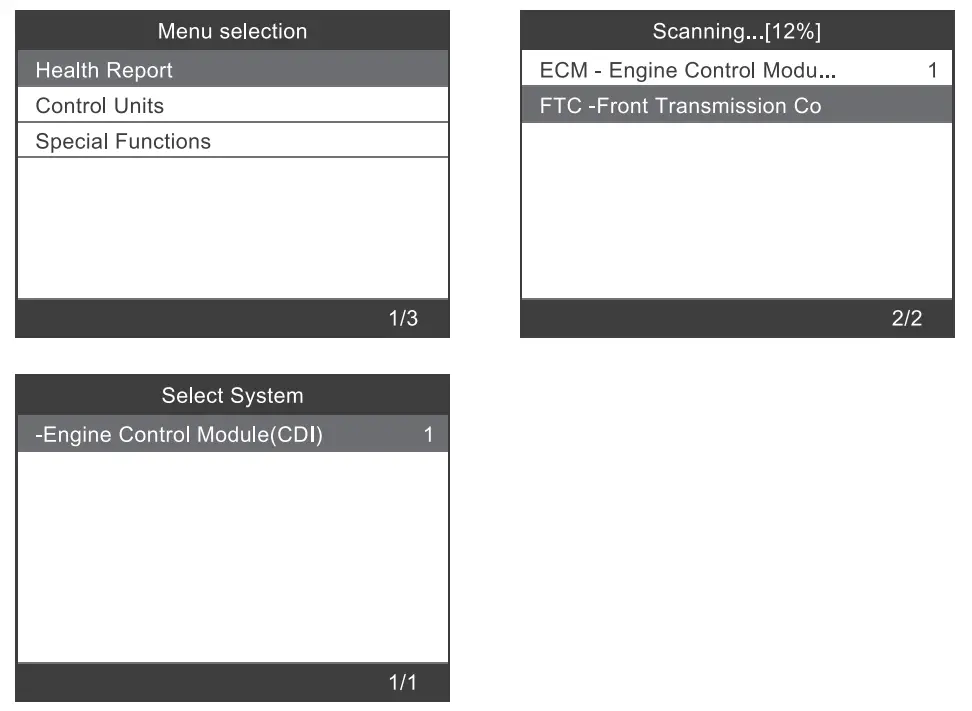Click the 1/1 page indicator
The height and width of the screenshot is (711, 972).
[403, 683]
